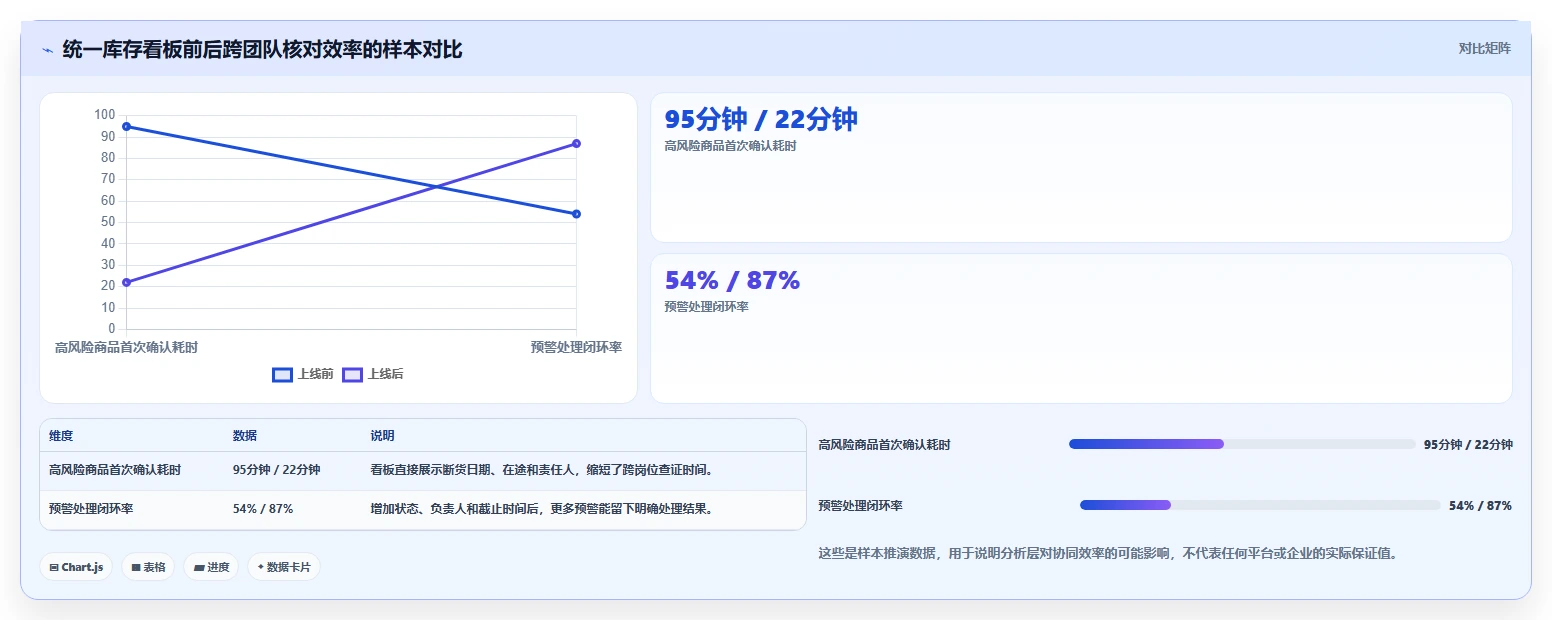This screenshot has width=1552, height=620.
Task: Click x-axis label 预警处理闭环率 under chart
Action: 576,348
